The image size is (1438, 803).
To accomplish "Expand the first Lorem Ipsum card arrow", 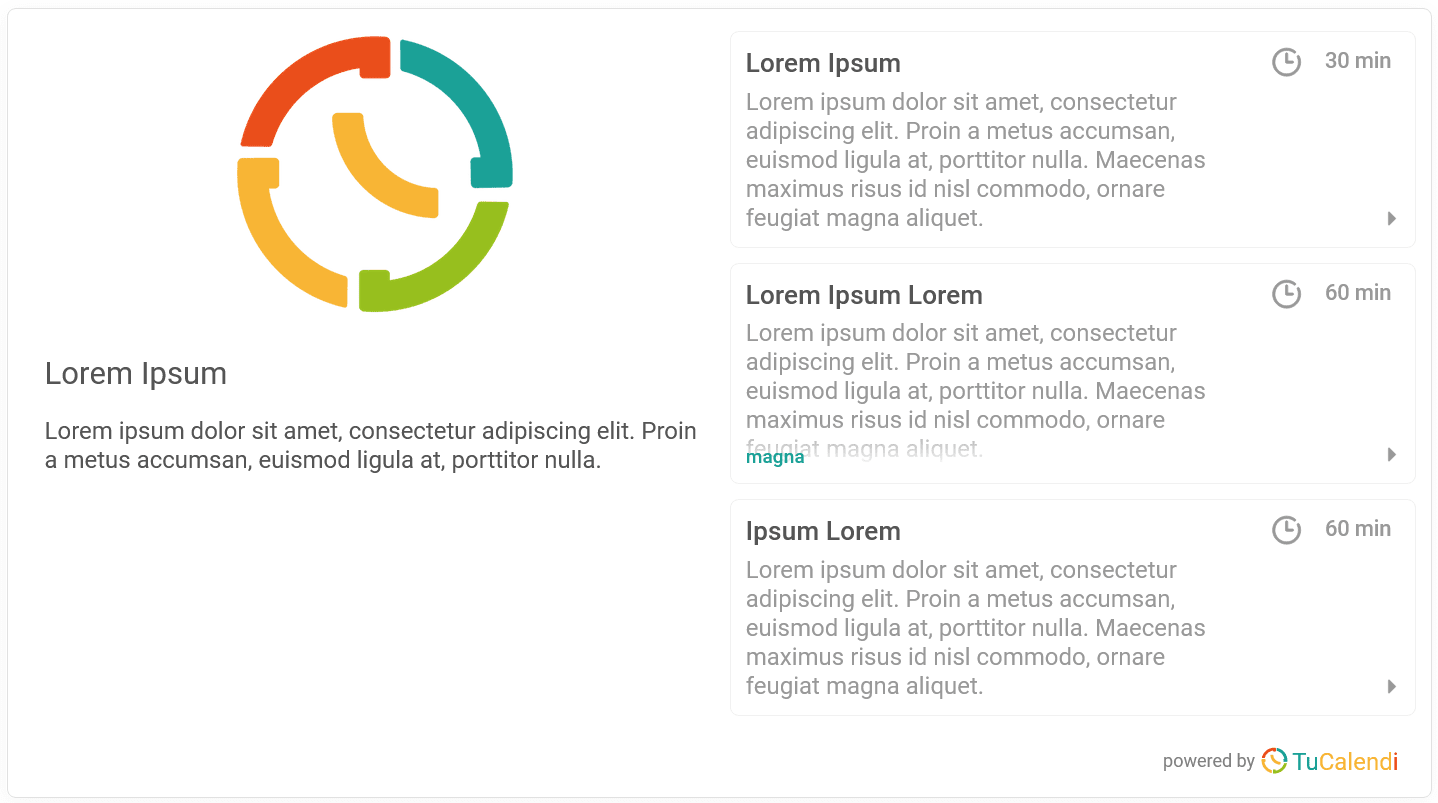I will tap(1392, 218).
